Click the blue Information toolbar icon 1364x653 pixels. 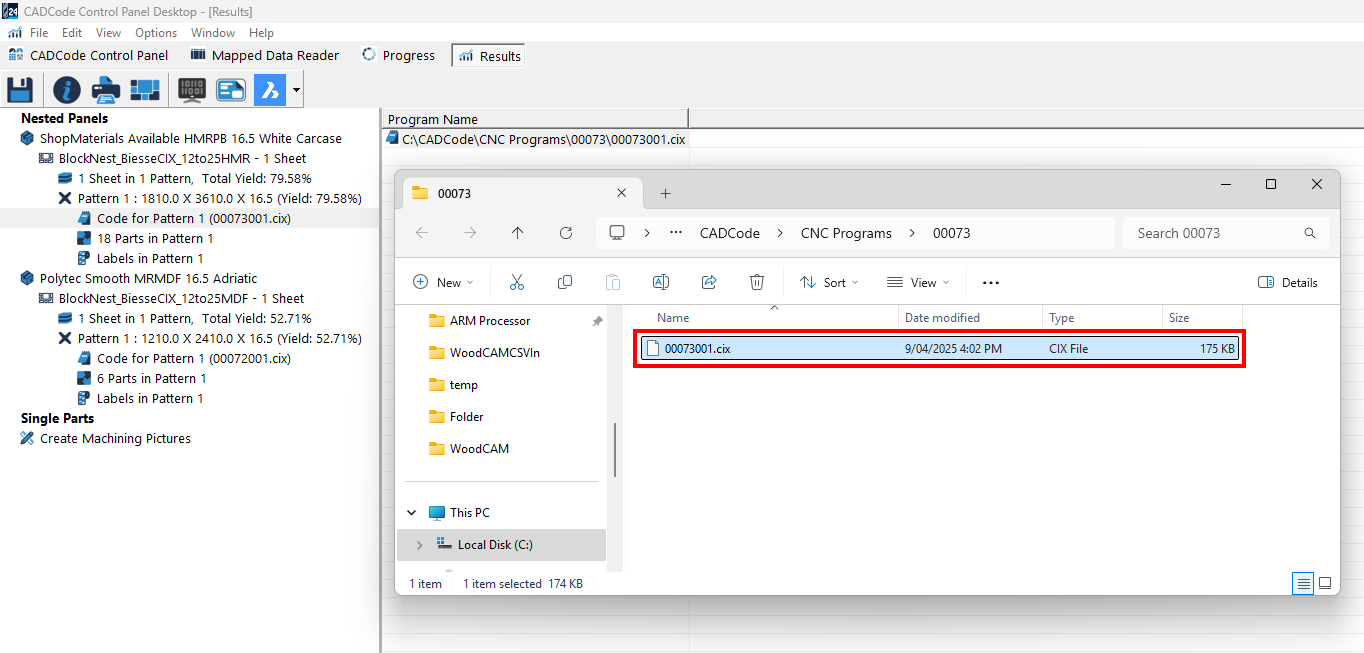67,90
